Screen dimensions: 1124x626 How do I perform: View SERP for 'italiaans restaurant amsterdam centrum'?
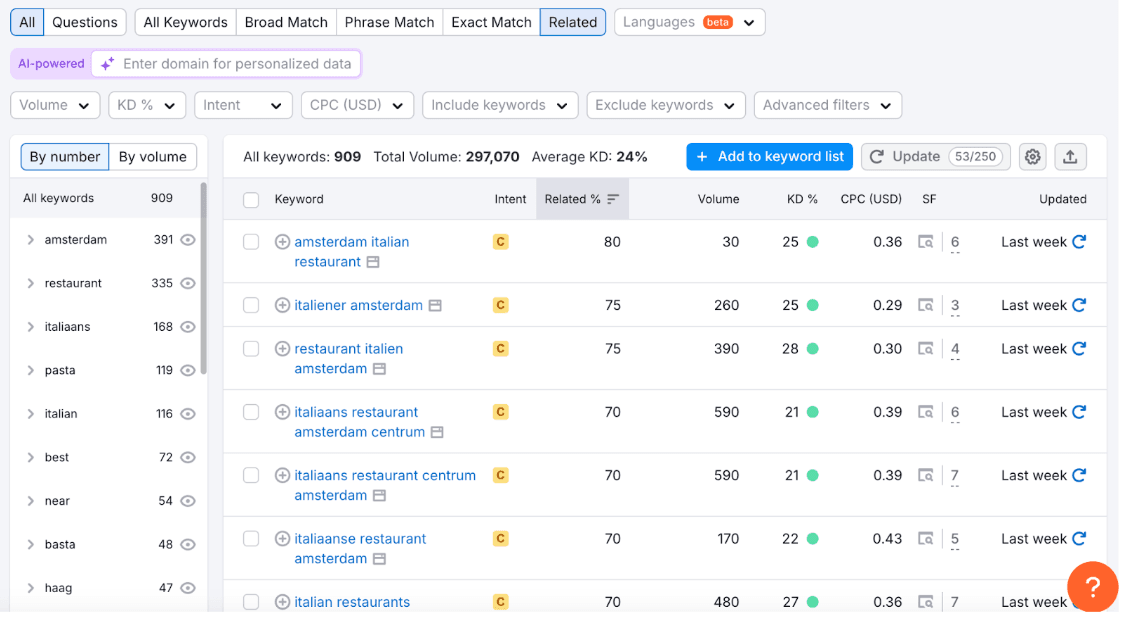925,412
